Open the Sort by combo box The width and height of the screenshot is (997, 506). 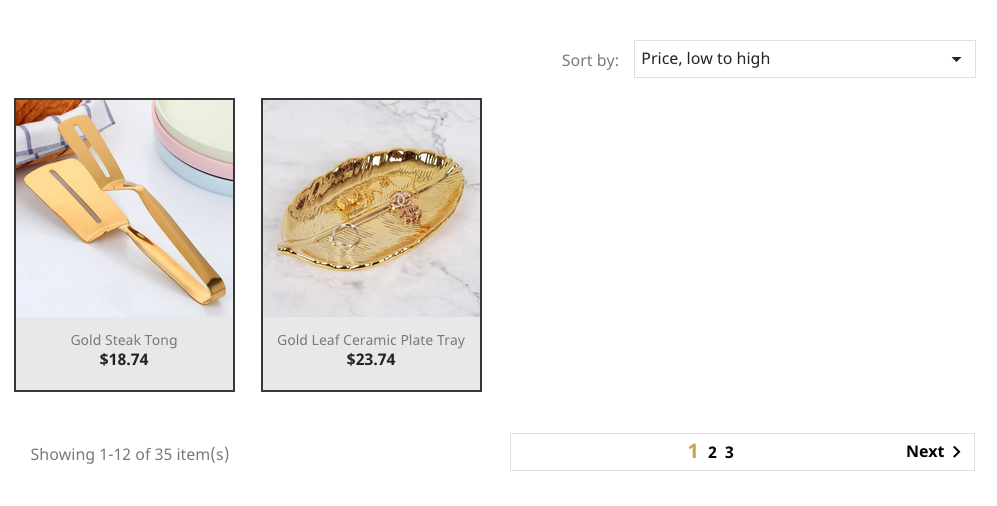804,59
